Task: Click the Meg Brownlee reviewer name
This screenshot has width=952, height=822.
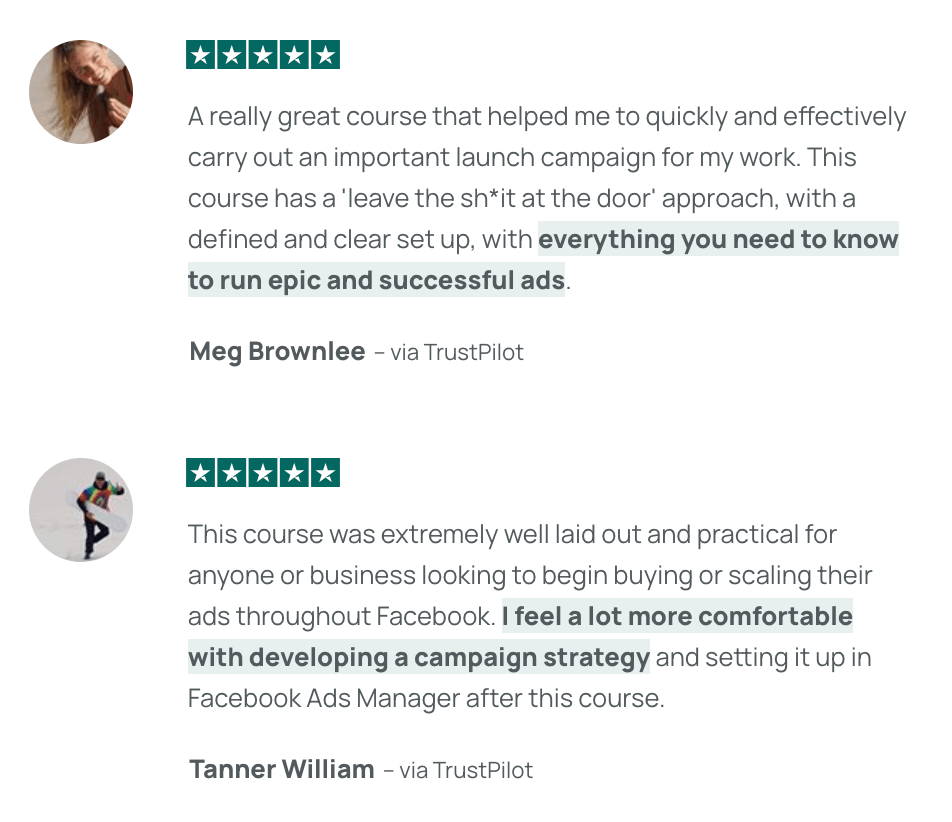Action: click(277, 352)
